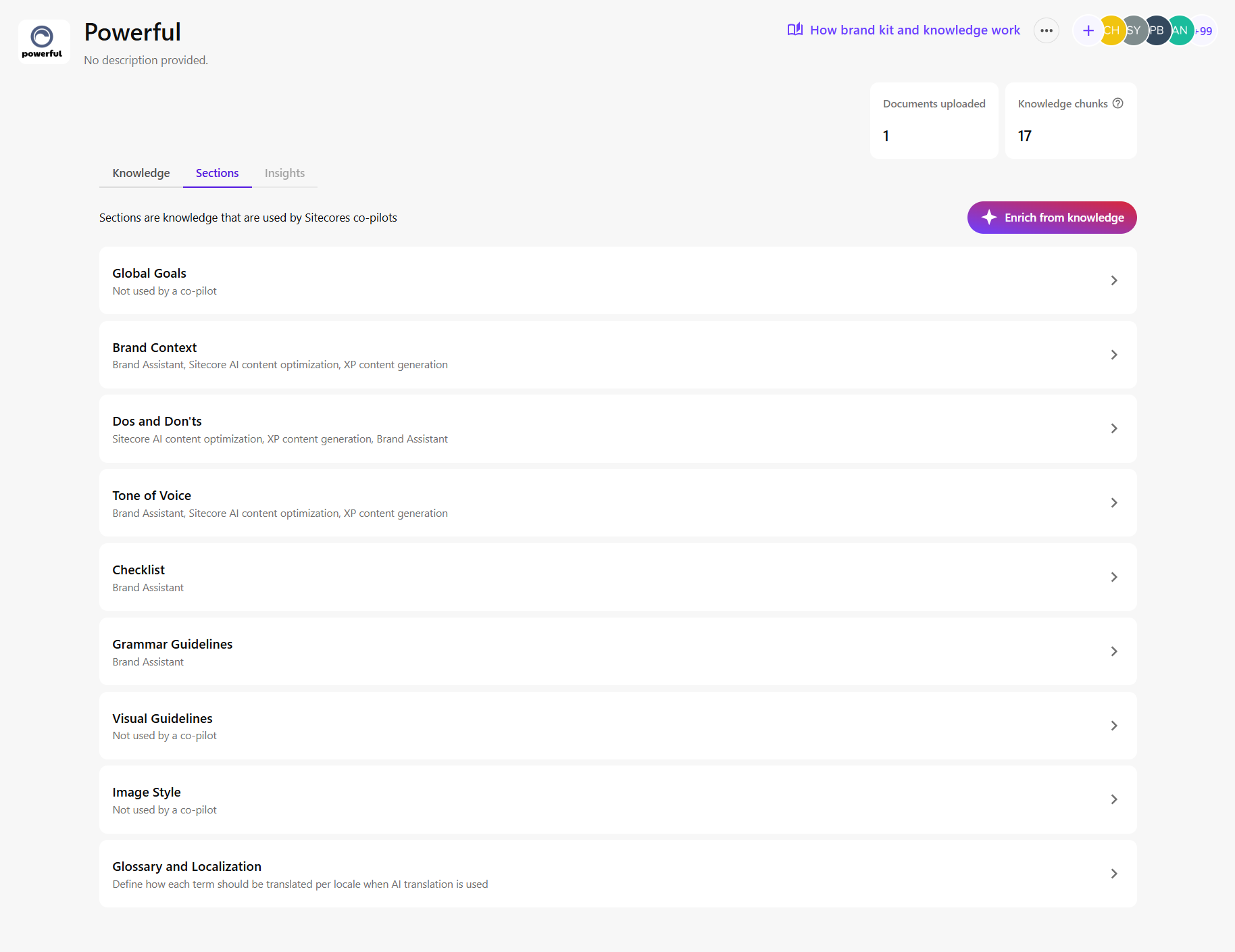Open the Image Style section title
1235x952 pixels.
(x=147, y=792)
